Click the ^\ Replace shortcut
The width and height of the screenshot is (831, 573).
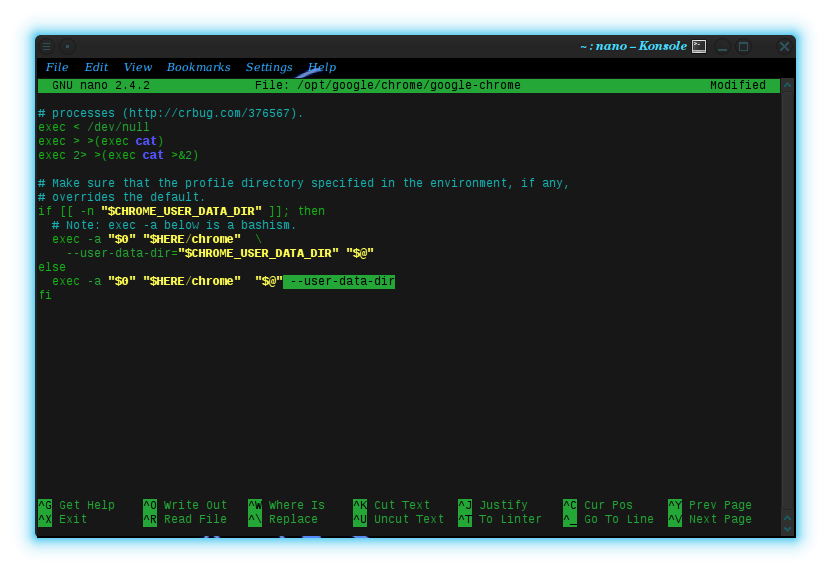[283, 519]
